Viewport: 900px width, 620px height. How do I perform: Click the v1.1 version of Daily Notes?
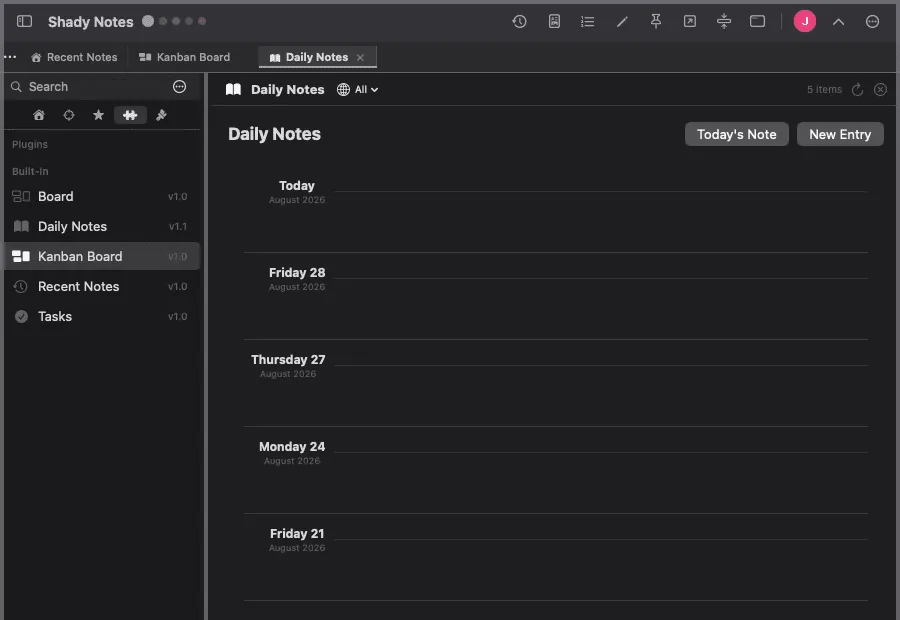178,226
